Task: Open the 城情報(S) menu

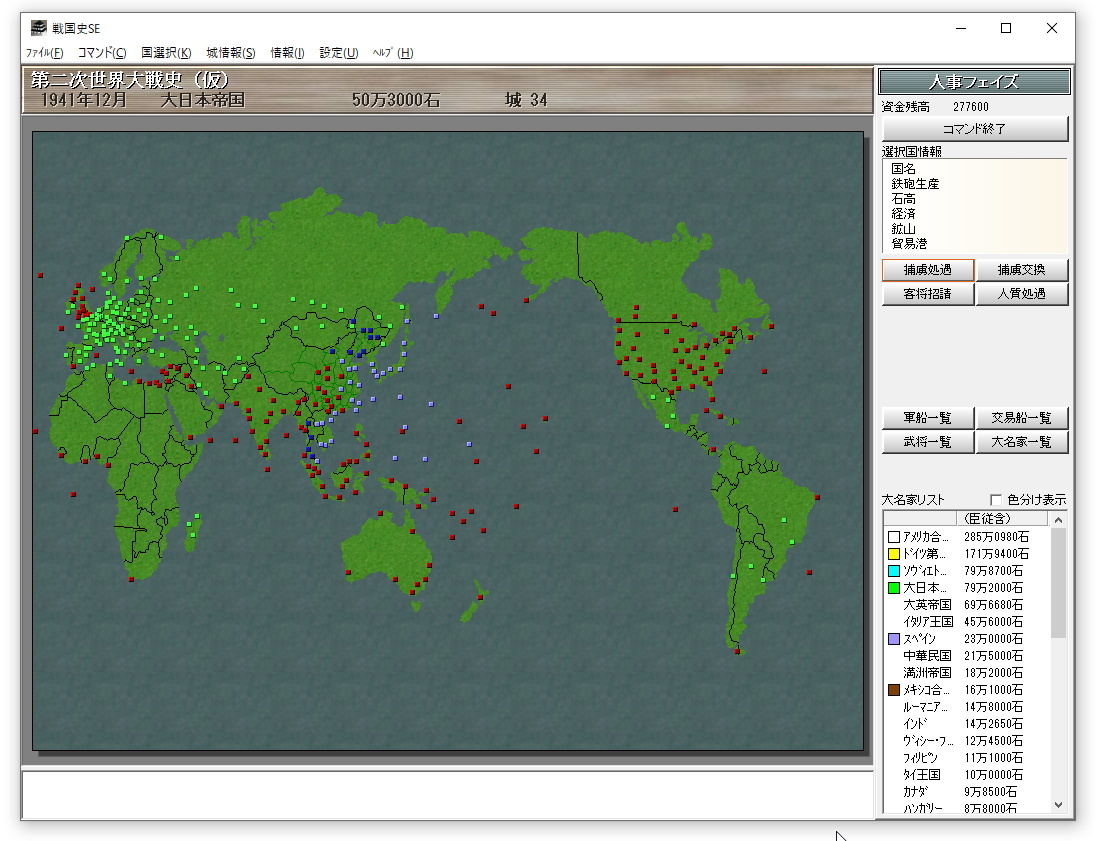Action: (230, 53)
